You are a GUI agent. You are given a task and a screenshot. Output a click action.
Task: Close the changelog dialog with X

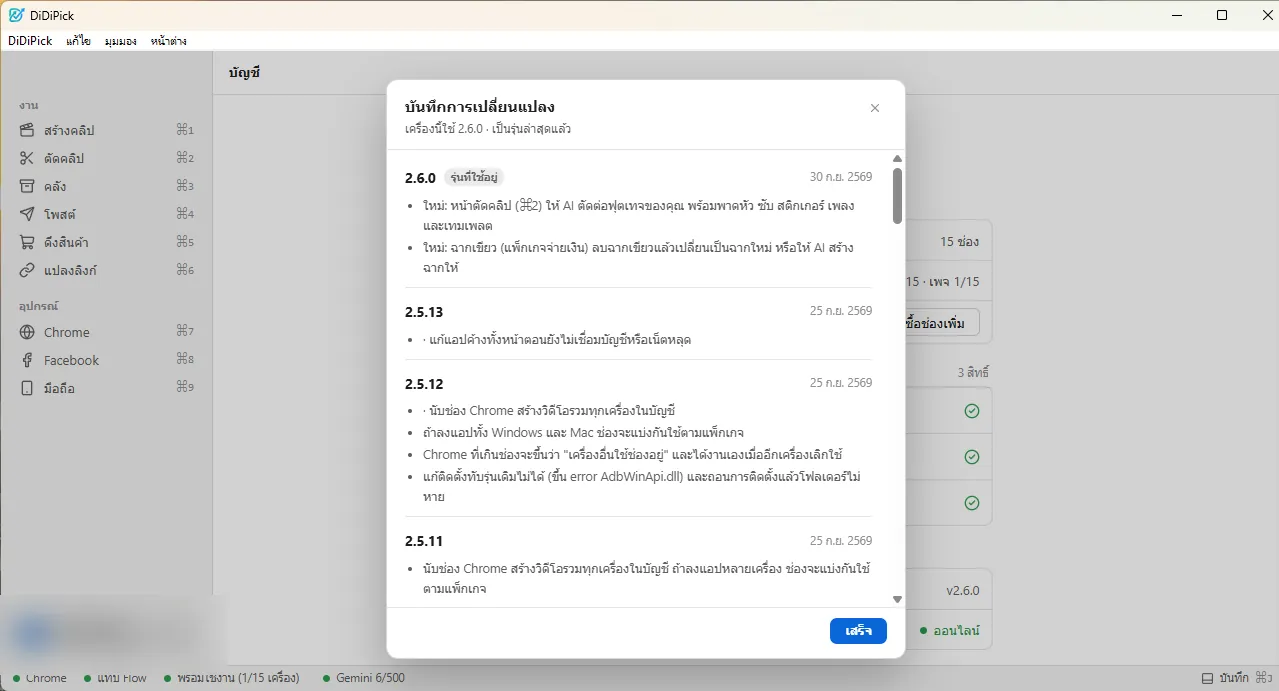pyautogui.click(x=875, y=108)
